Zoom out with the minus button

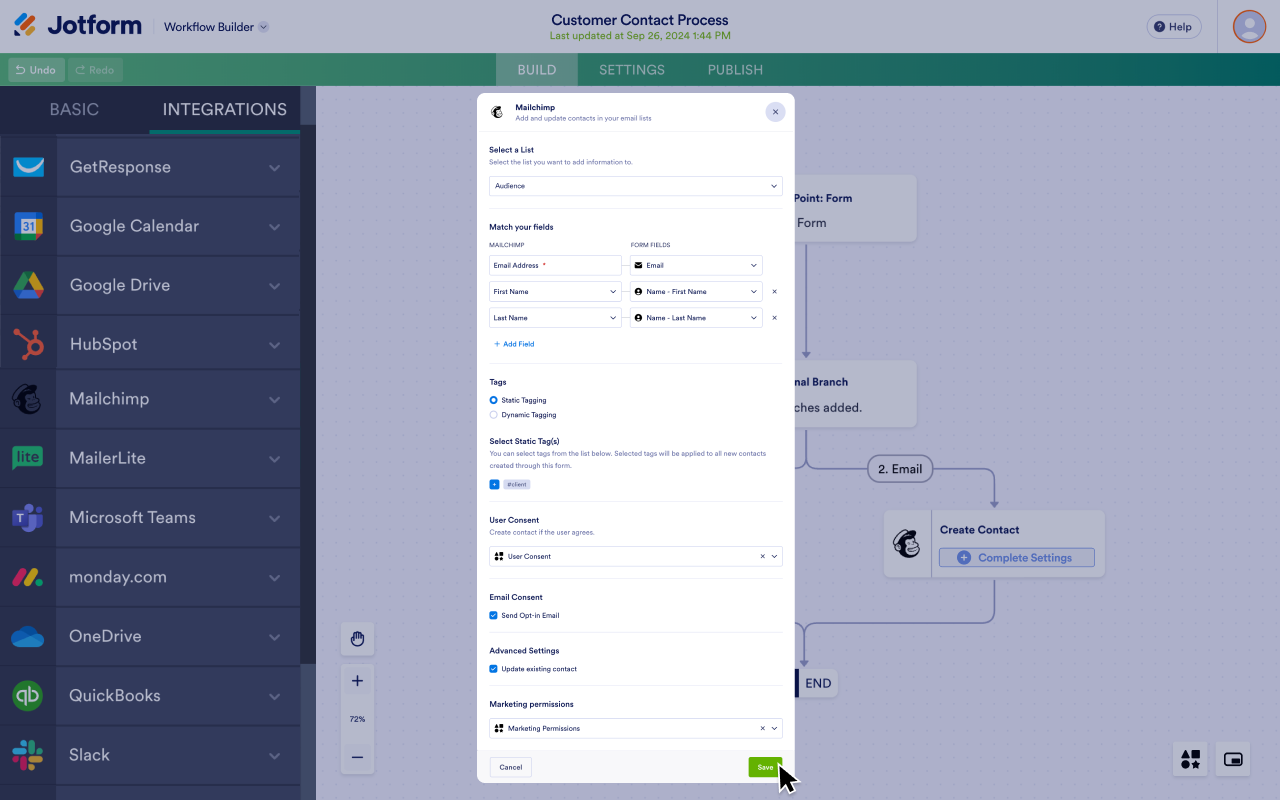[357, 757]
